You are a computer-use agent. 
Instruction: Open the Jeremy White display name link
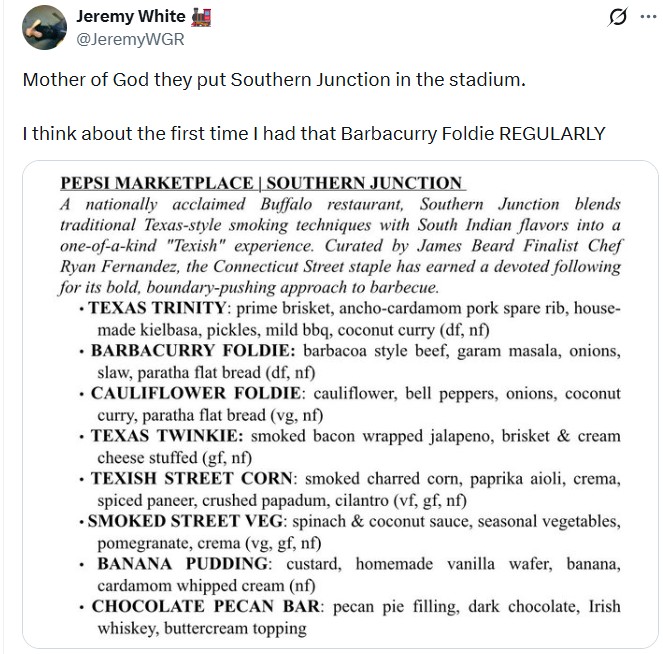(x=131, y=16)
